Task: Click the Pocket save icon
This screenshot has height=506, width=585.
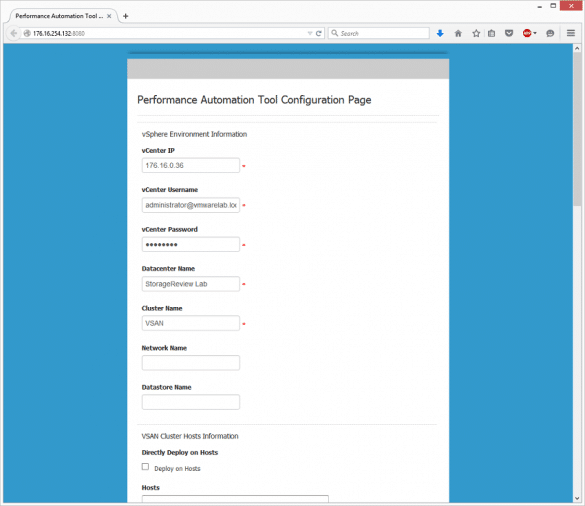Action: click(x=509, y=33)
